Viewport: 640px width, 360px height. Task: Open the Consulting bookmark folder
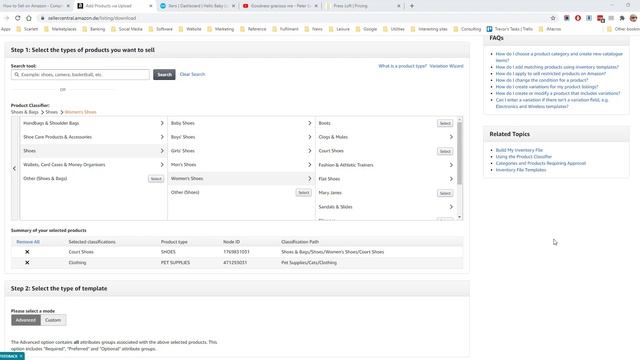[x=467, y=29]
